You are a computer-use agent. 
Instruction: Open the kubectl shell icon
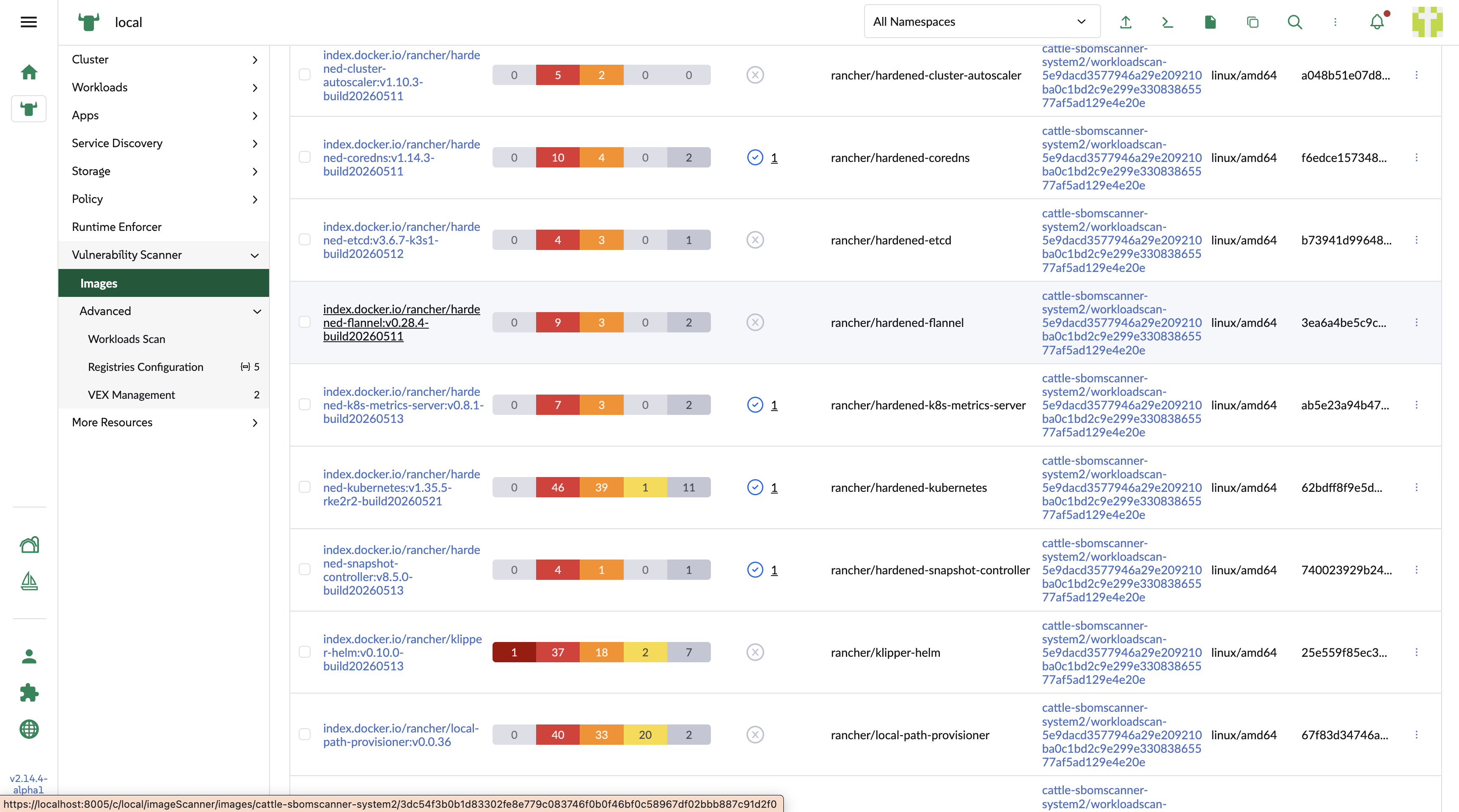[x=1167, y=22]
